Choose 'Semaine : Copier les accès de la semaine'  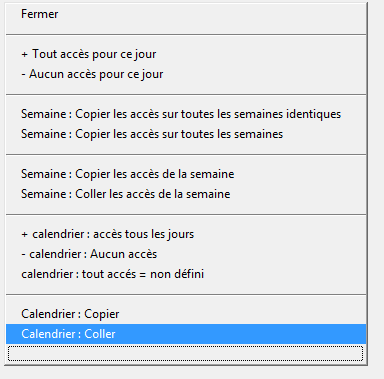[186, 174]
